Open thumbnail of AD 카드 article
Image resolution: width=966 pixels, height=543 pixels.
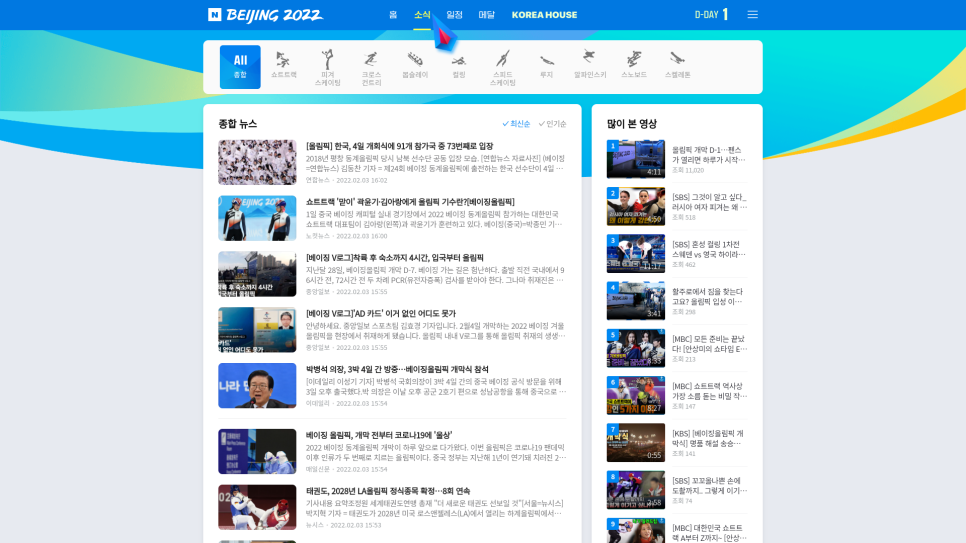click(x=257, y=330)
